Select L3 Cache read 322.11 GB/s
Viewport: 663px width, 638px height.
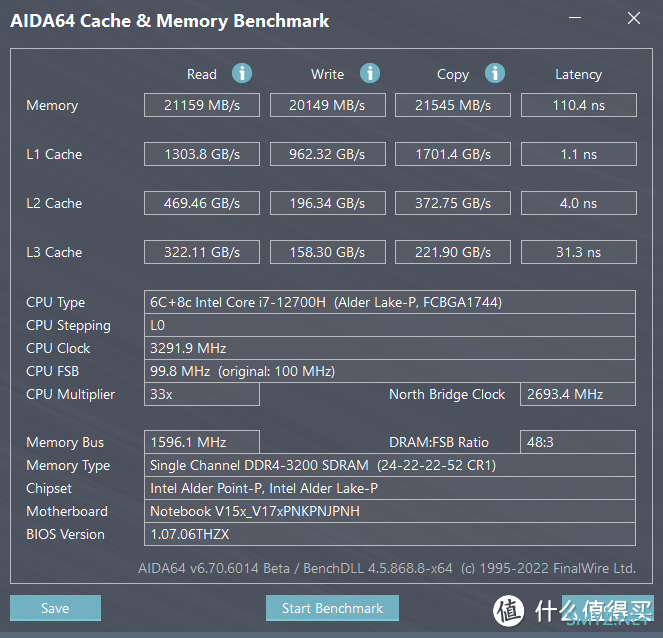pyautogui.click(x=202, y=252)
